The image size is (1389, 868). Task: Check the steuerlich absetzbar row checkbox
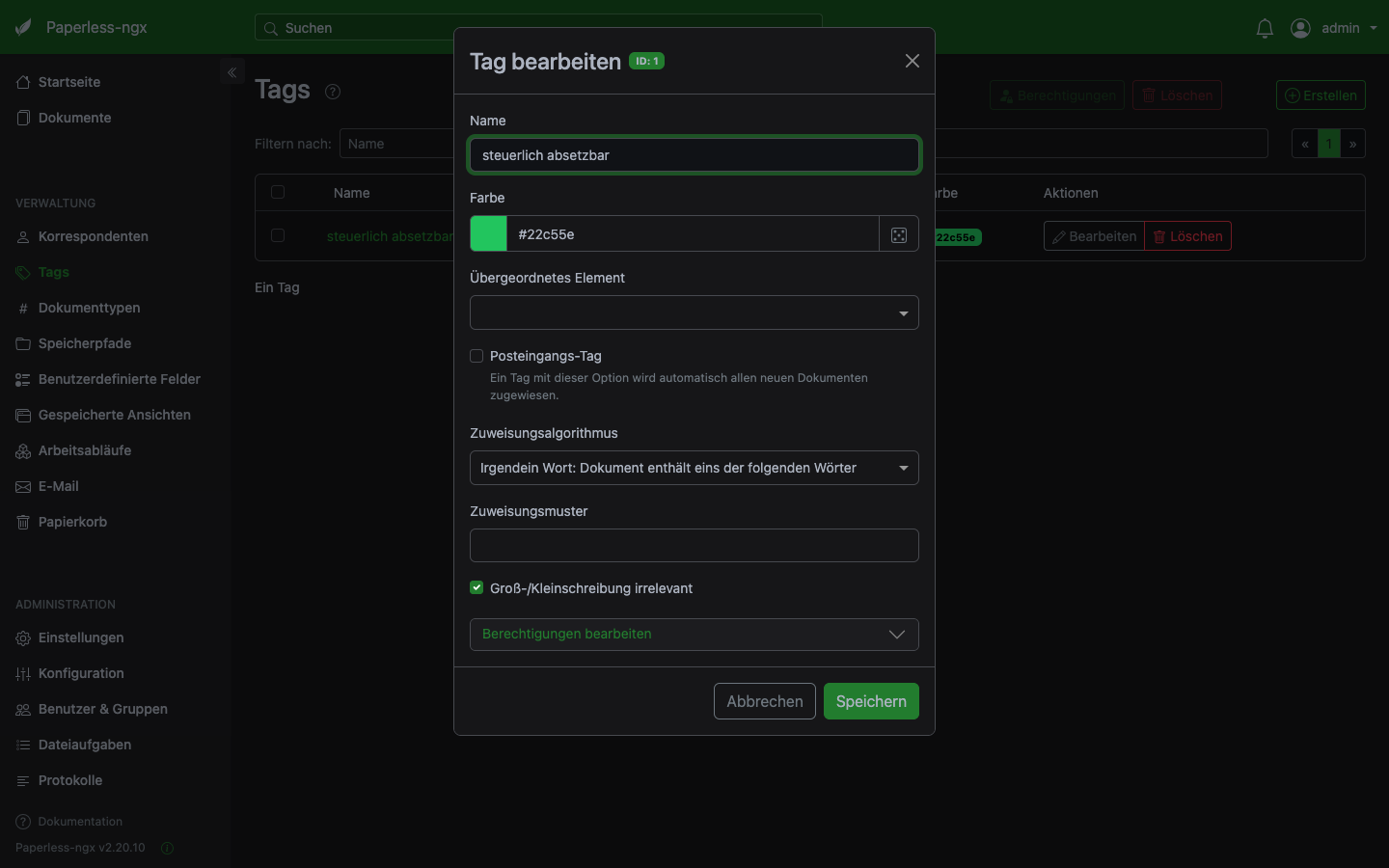[x=278, y=235]
